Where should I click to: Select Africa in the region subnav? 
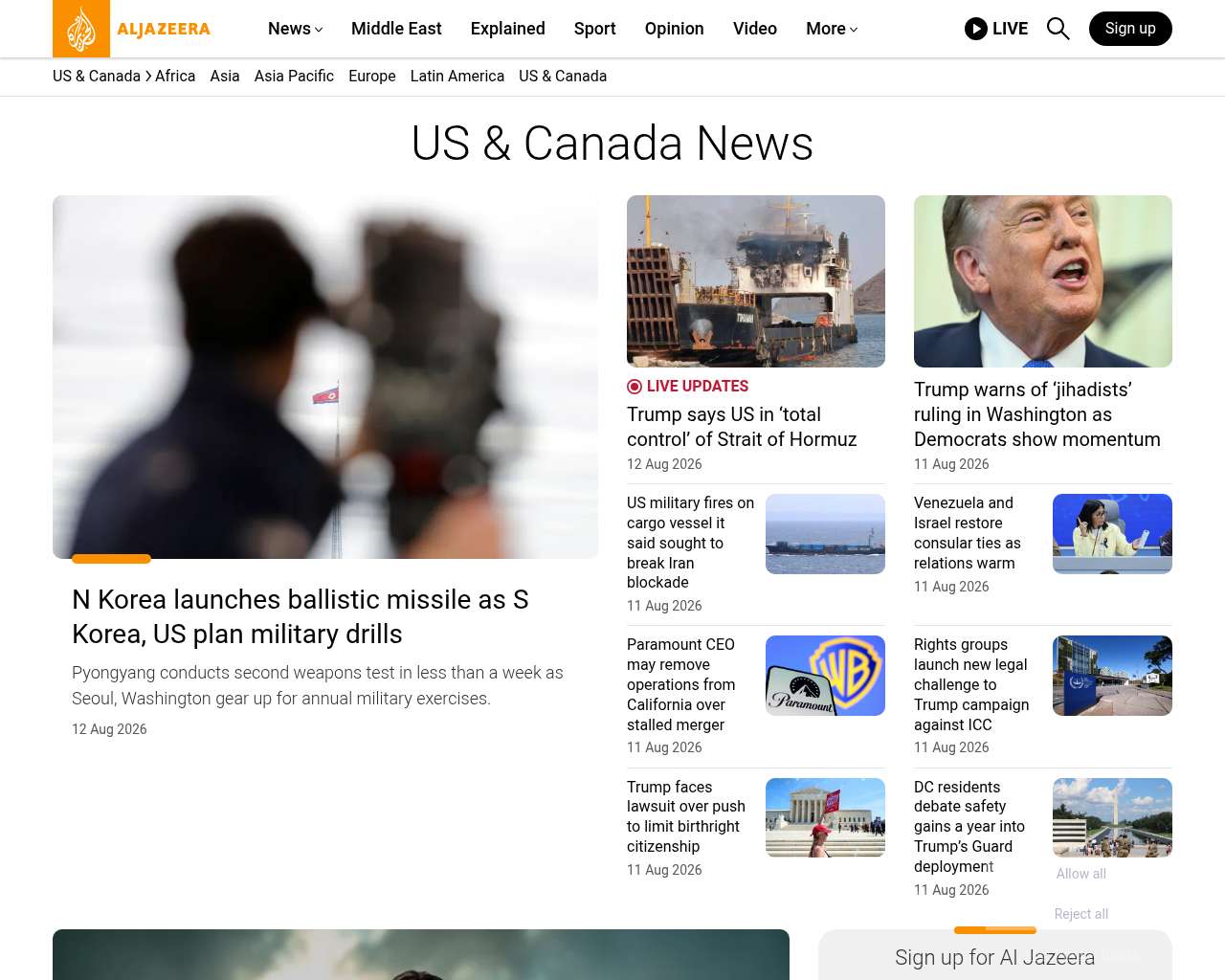coord(175,77)
